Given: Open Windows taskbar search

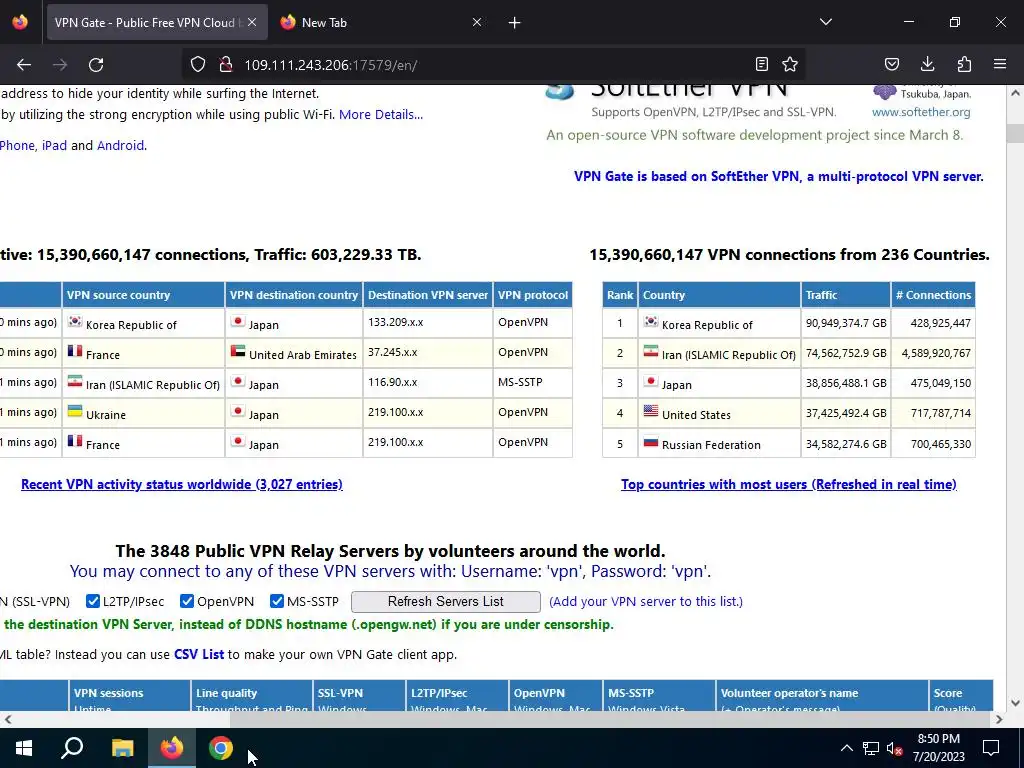Looking at the screenshot, I should click(72, 748).
